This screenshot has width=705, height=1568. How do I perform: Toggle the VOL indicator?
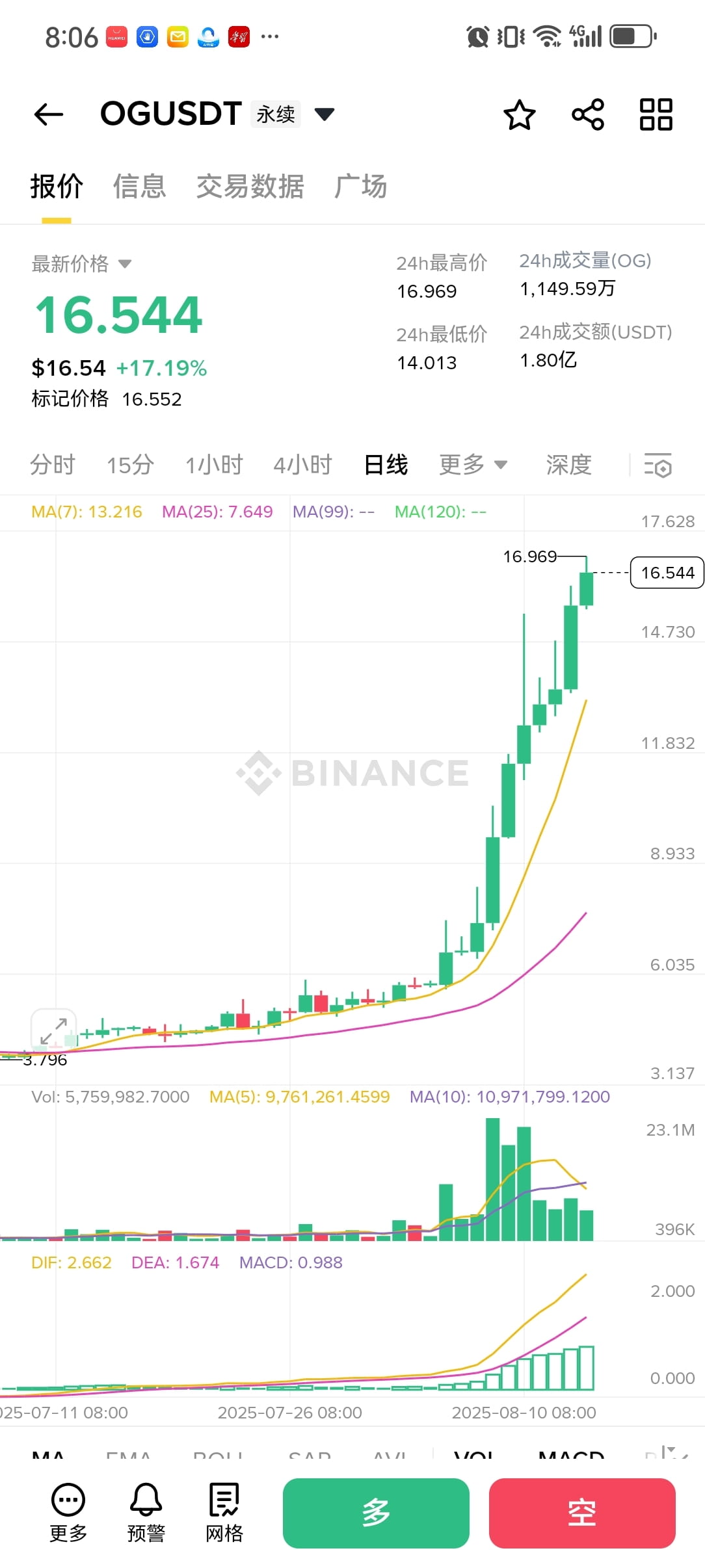coord(474,1455)
